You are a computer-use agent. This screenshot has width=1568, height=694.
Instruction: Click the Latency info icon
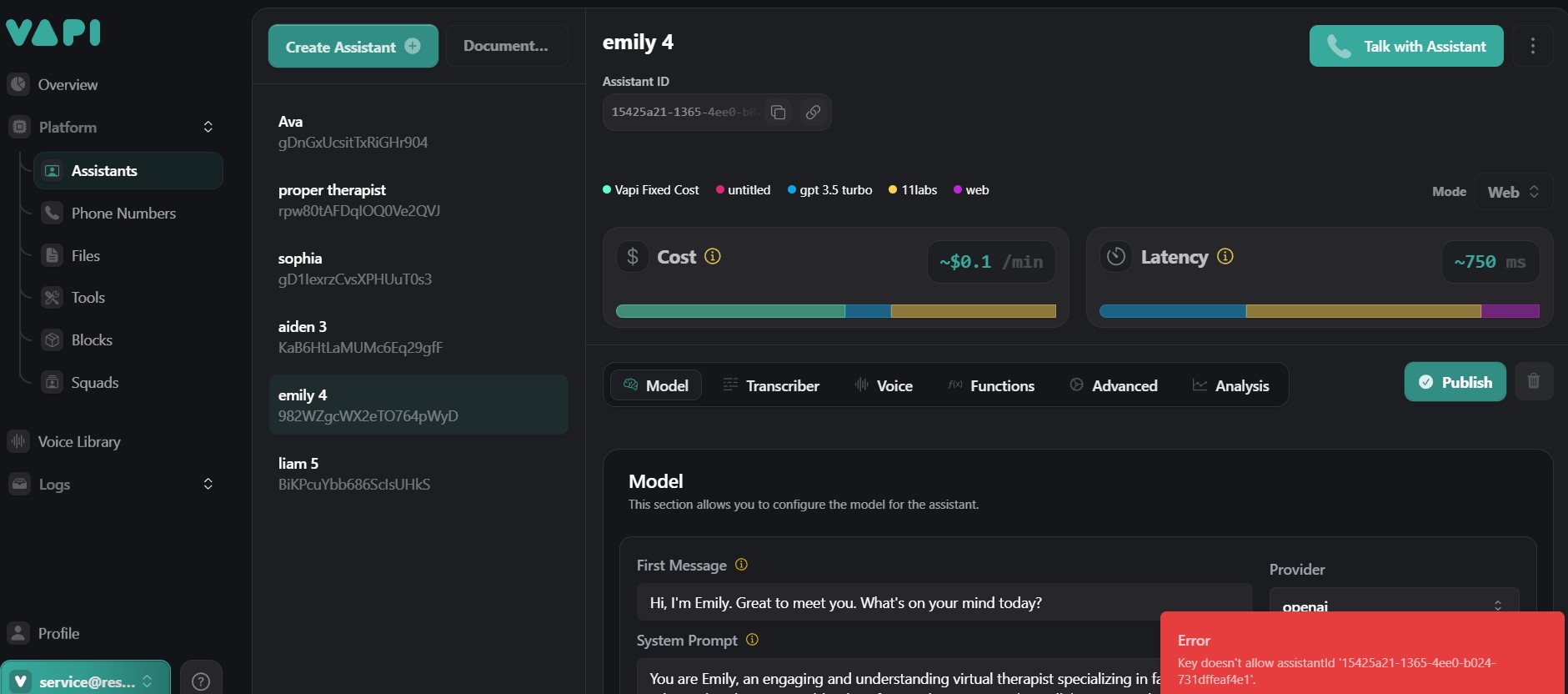coord(1225,256)
